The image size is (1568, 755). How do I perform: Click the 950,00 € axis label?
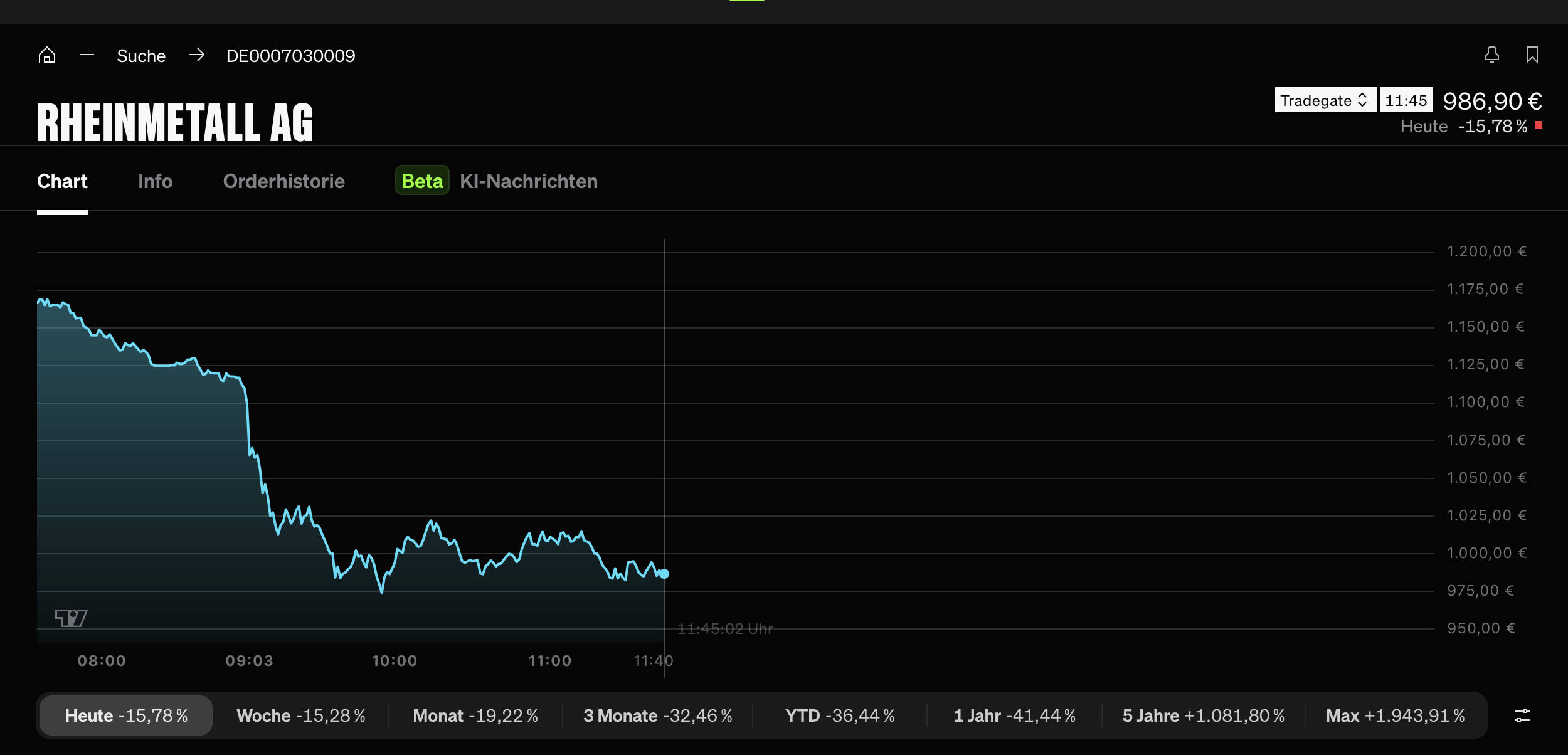(1481, 628)
